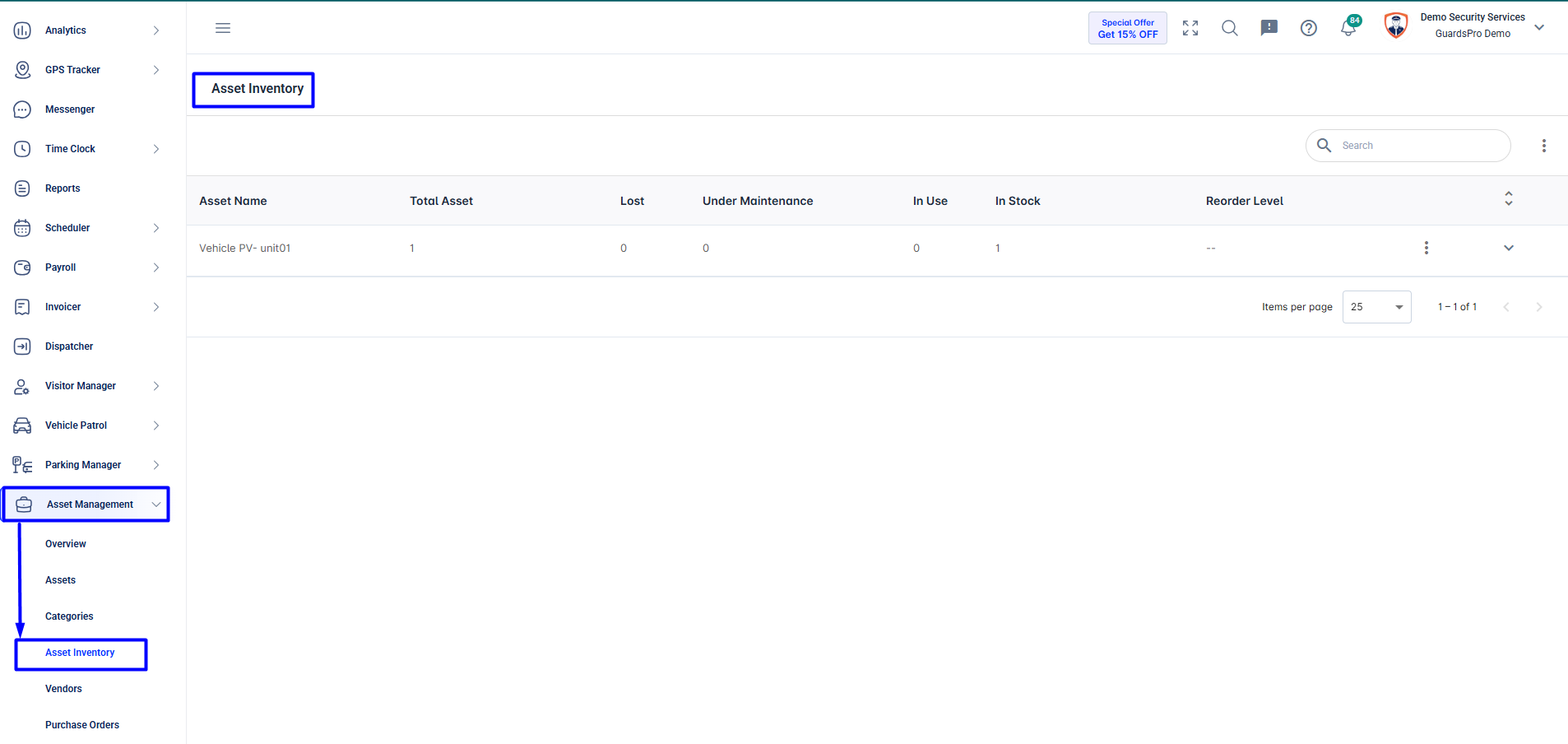Open global search magnifier in top bar
Viewport: 1568px width, 744px height.
1230,28
